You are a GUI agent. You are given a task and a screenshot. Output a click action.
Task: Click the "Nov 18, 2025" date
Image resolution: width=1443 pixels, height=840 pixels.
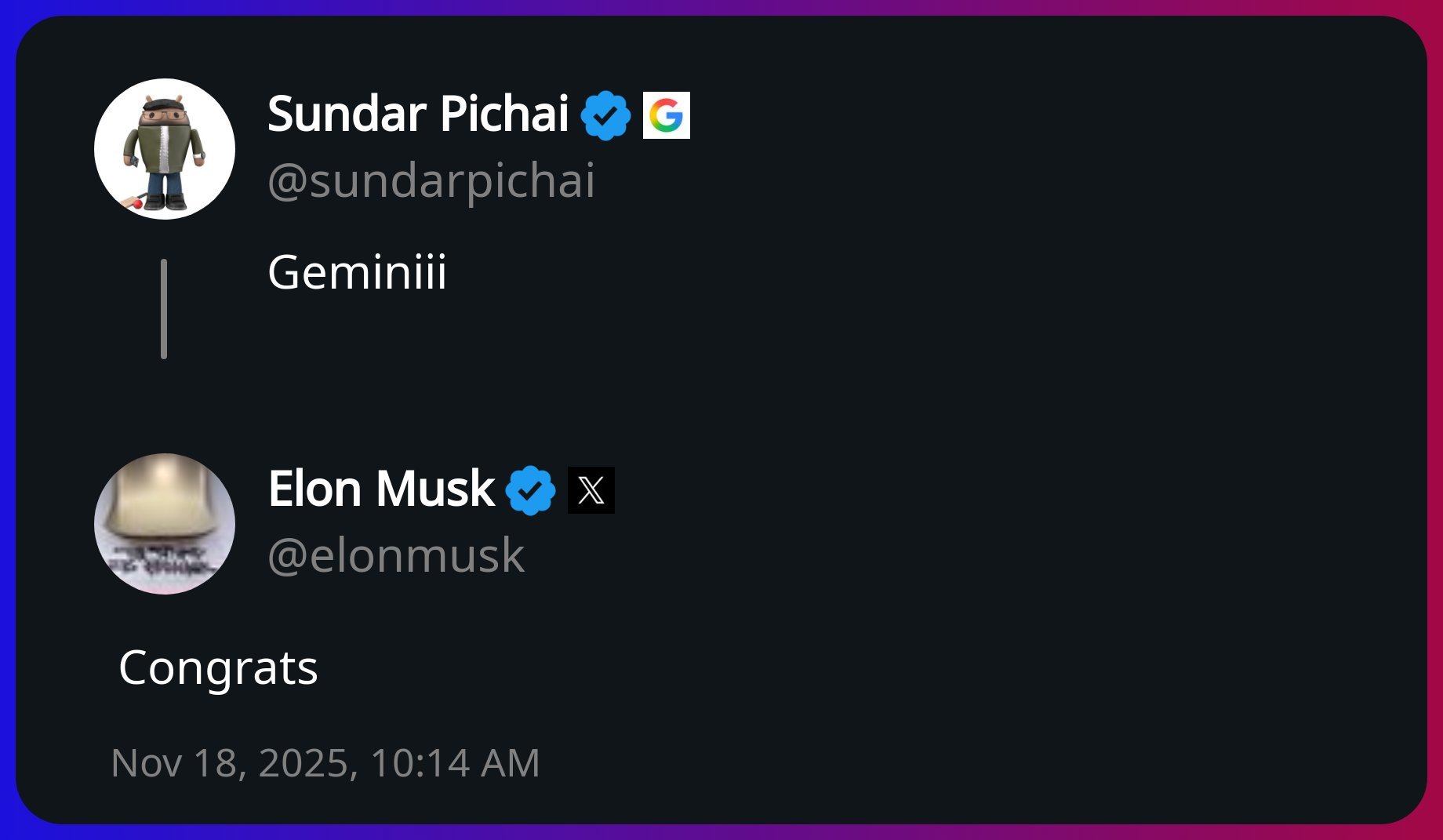[234, 763]
